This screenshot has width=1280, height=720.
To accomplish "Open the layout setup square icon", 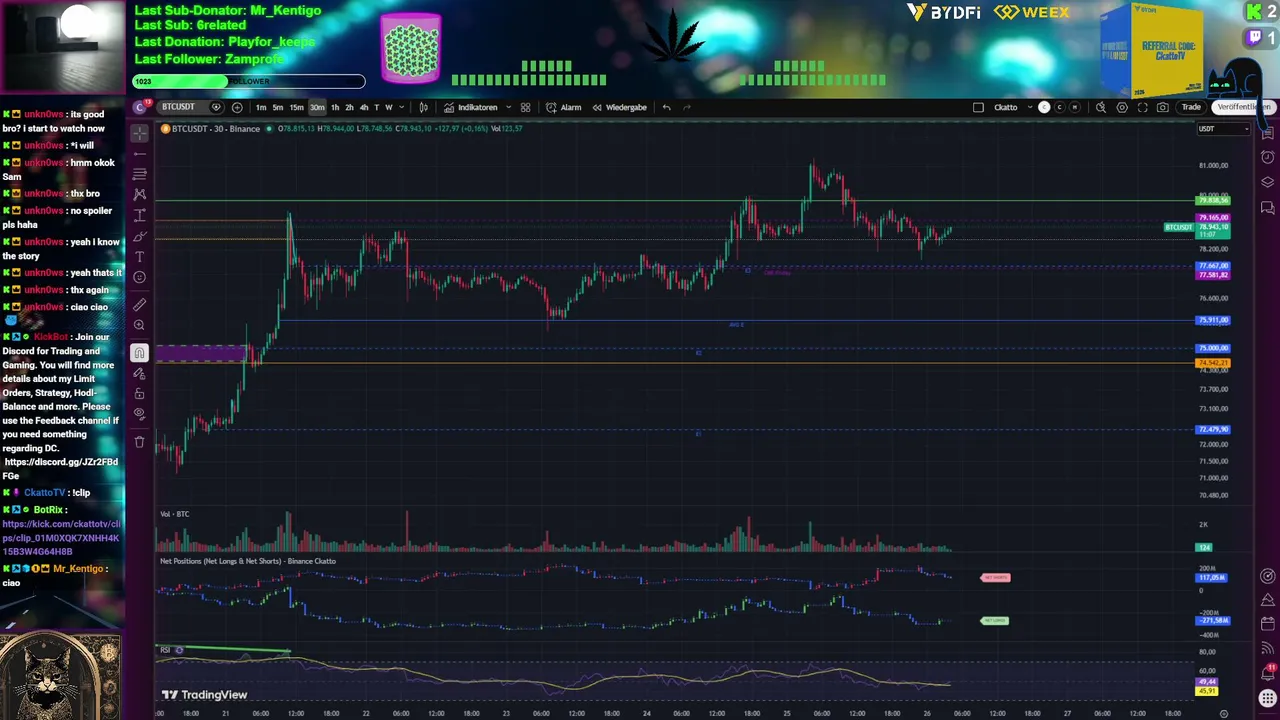I will [978, 107].
